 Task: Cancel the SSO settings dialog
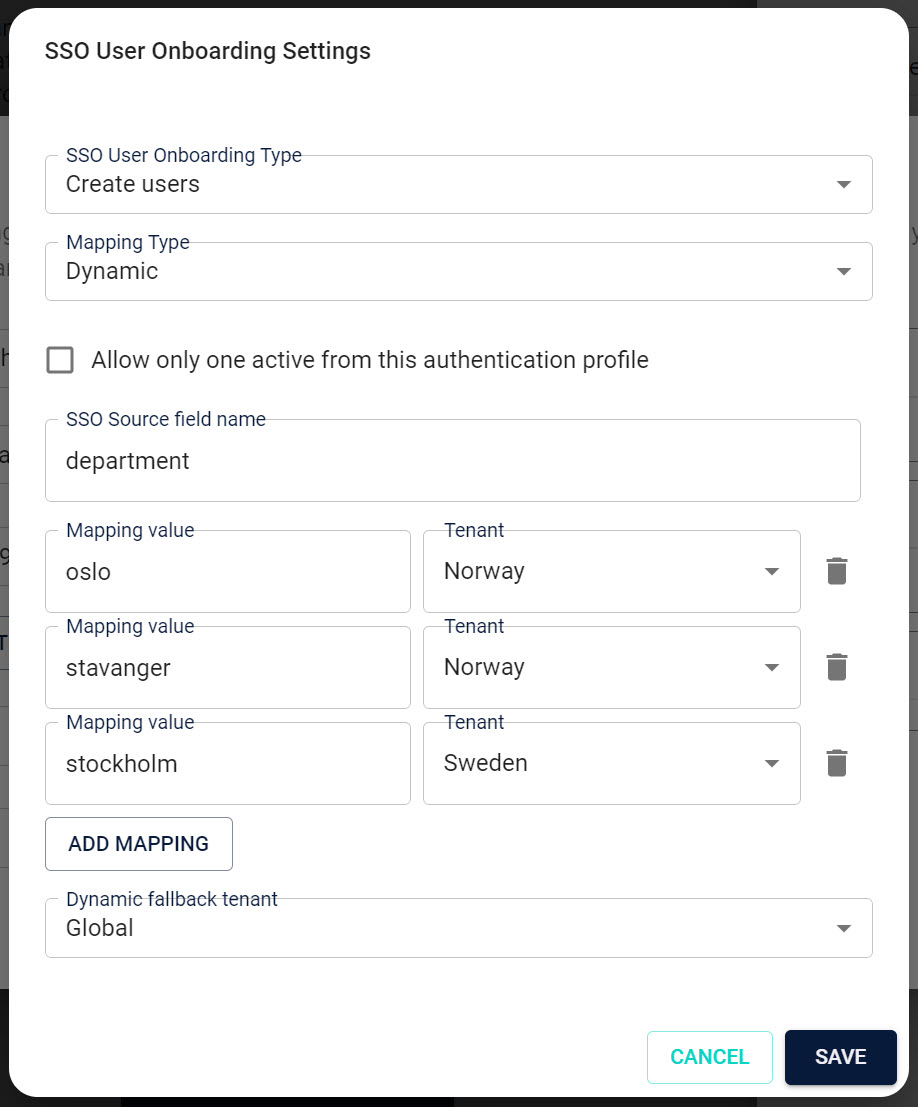tap(710, 1057)
